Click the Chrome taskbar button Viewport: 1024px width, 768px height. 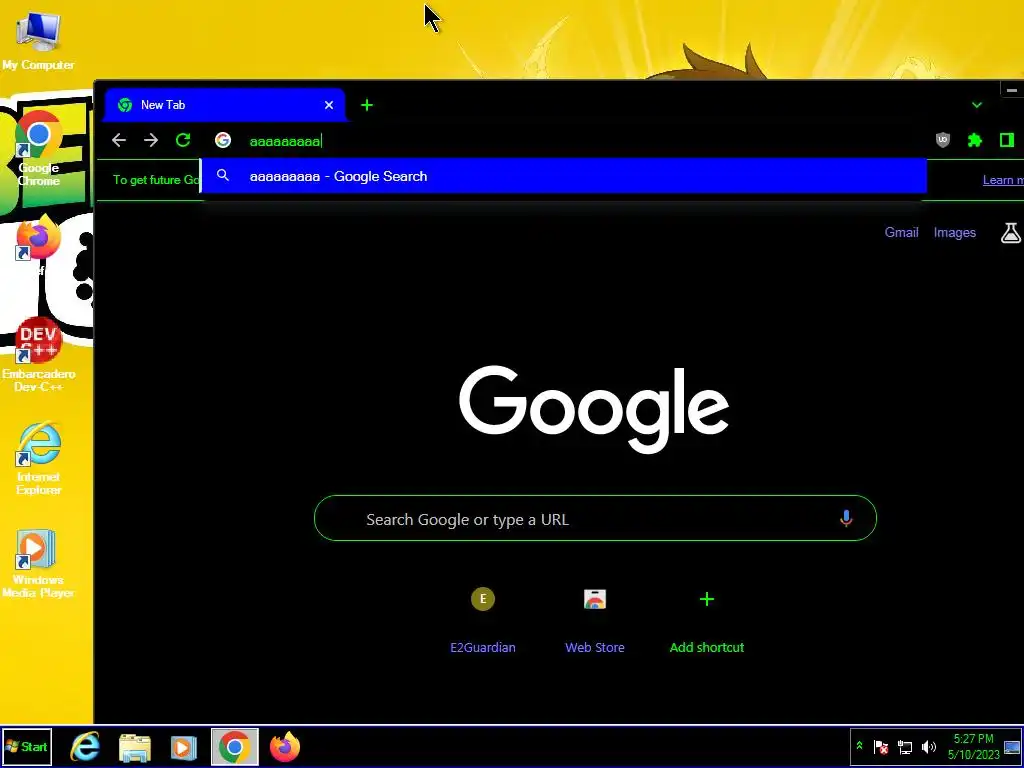(x=234, y=746)
